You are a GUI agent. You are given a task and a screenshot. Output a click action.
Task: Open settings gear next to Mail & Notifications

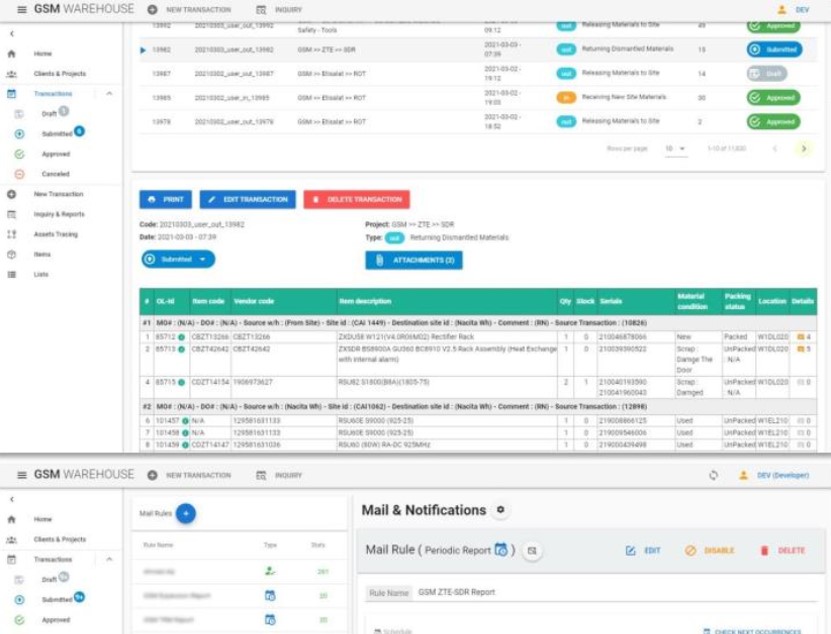[501, 510]
